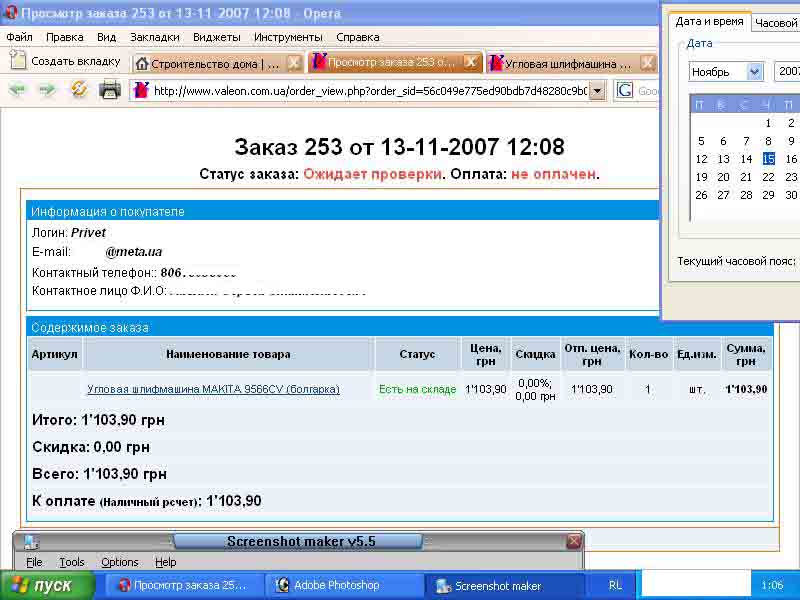Open the Файл menu
This screenshot has width=800, height=600.
19,37
